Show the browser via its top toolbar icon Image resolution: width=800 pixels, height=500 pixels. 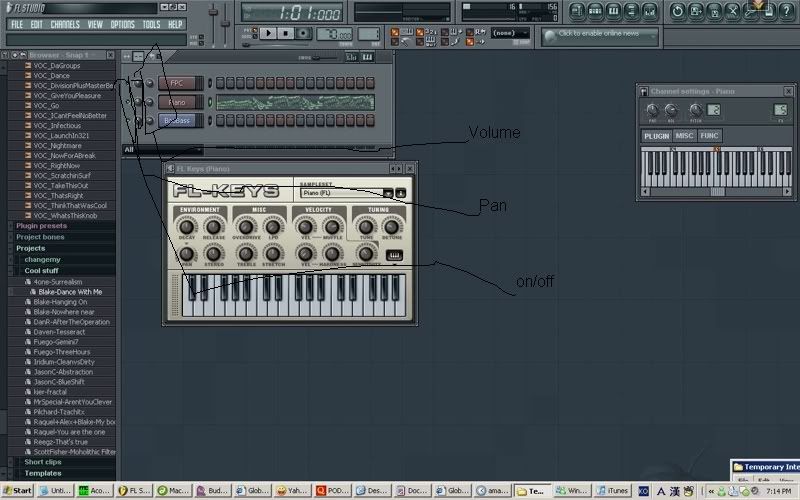(632, 11)
